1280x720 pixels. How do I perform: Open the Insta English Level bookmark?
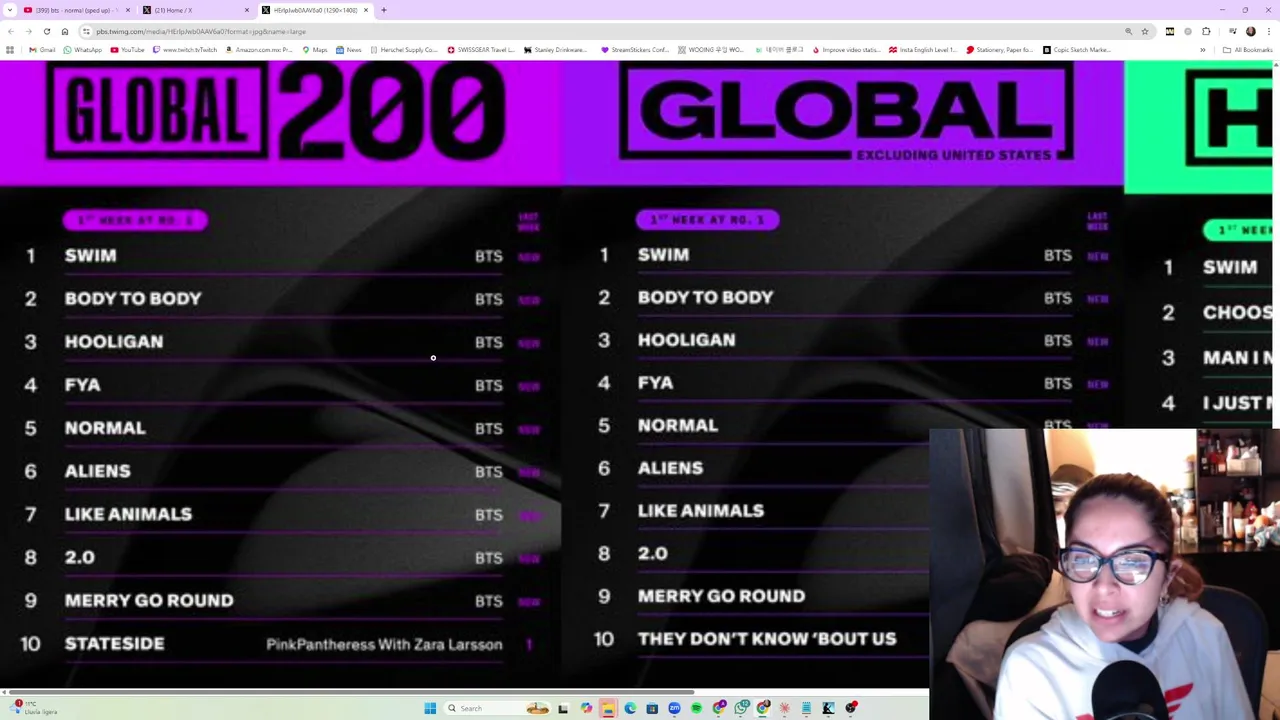[923, 50]
